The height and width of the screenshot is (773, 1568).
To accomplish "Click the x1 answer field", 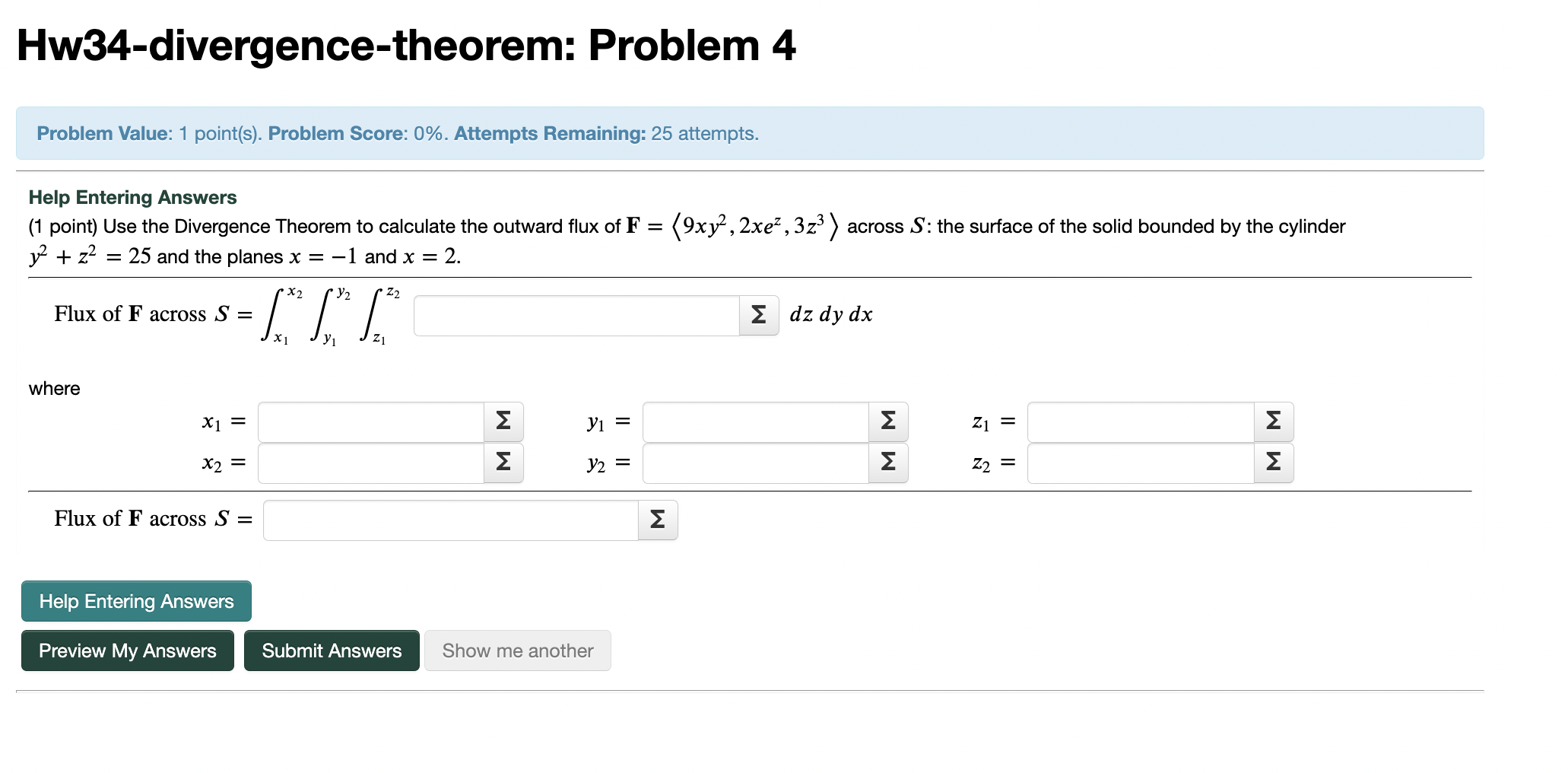I will click(370, 421).
